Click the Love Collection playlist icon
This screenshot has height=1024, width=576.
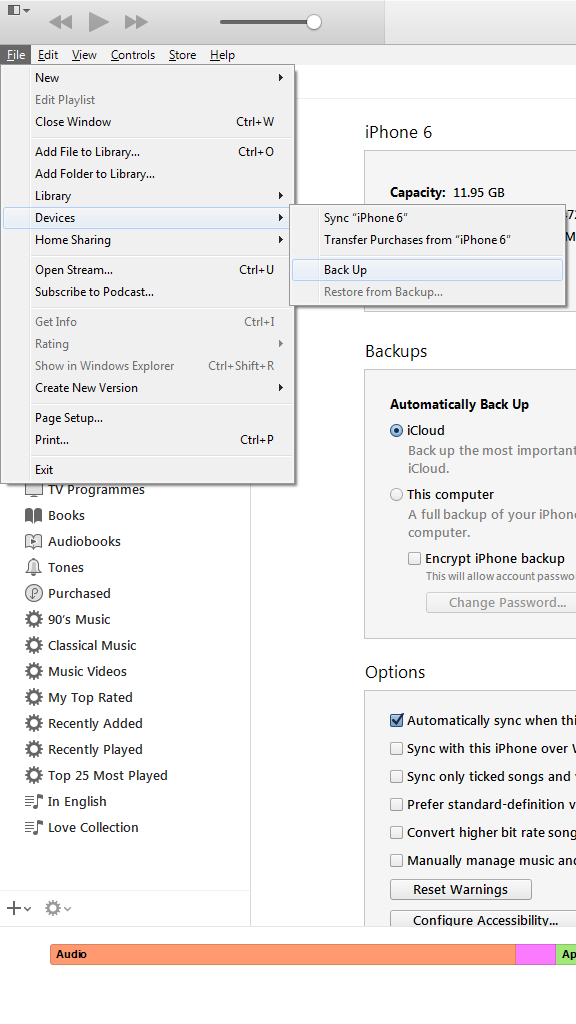(33, 827)
